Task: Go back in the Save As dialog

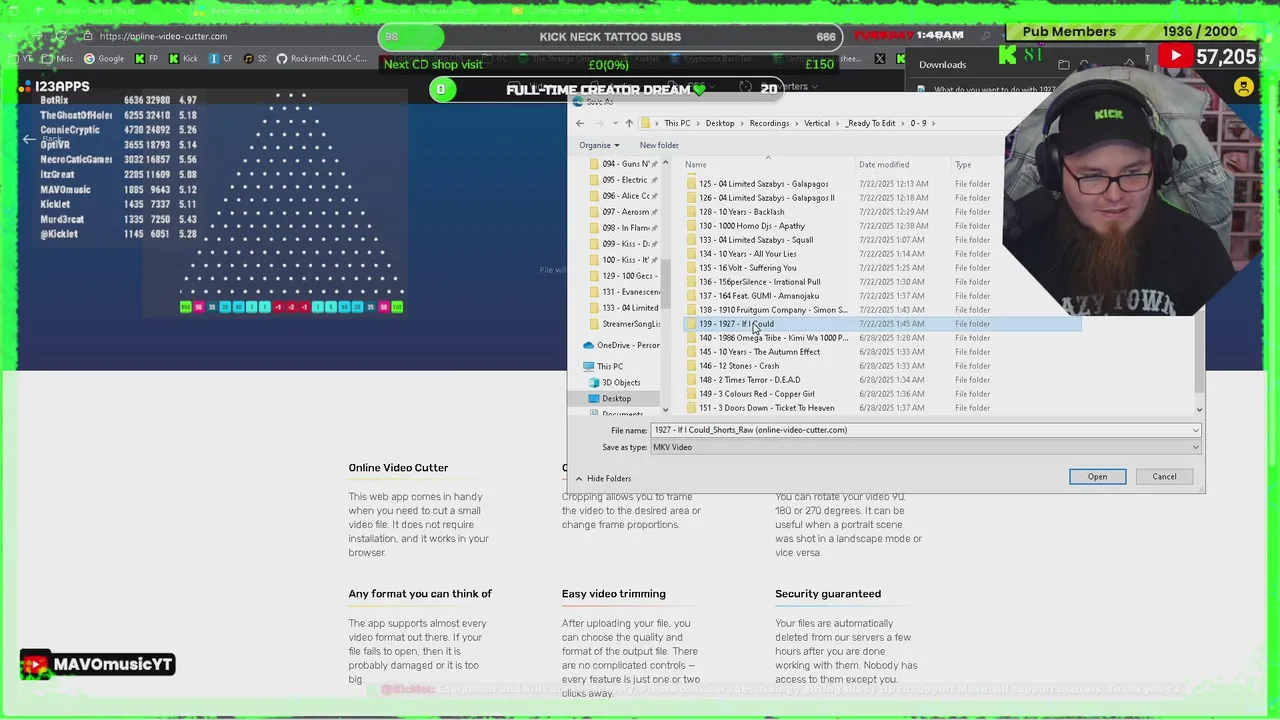Action: click(580, 123)
